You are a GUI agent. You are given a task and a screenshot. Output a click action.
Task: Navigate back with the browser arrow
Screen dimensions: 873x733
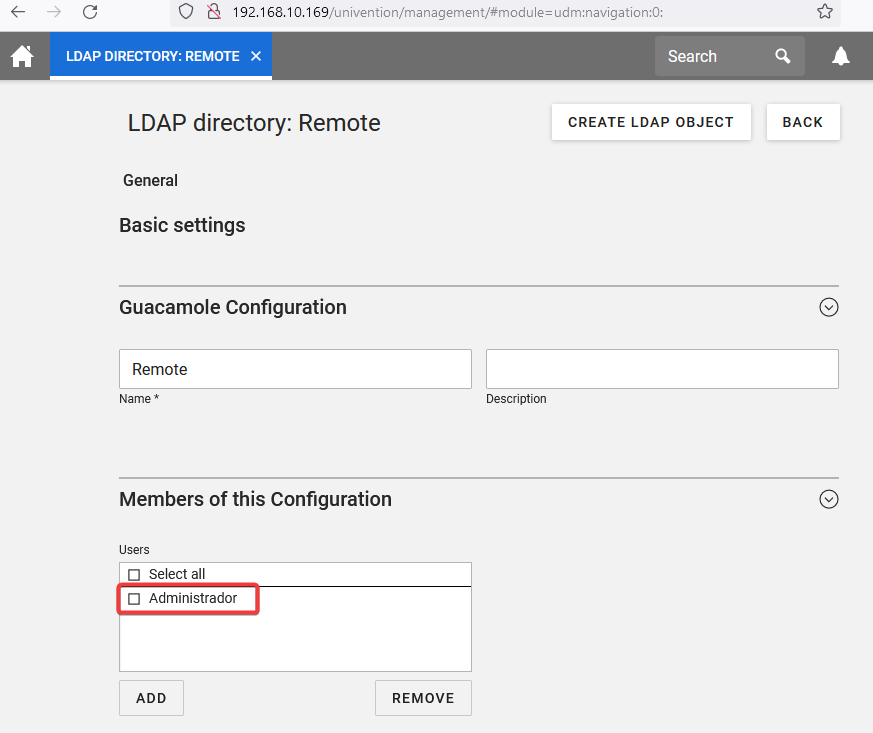[18, 12]
